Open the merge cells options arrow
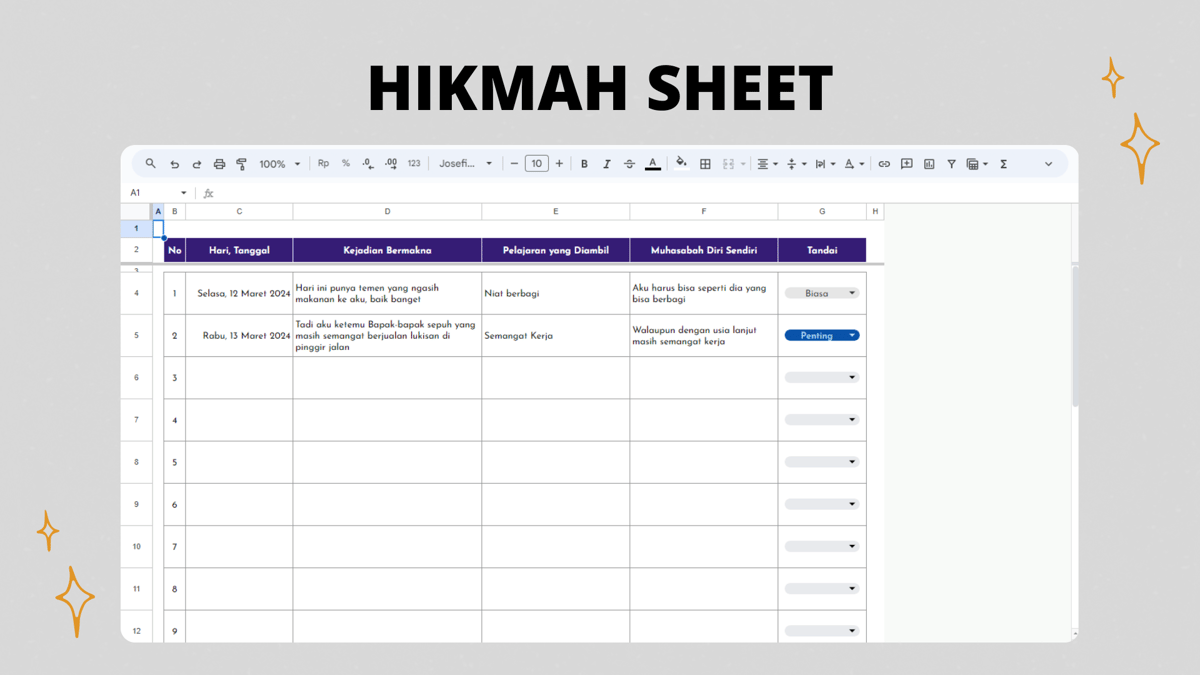The image size is (1200, 675). click(x=743, y=164)
